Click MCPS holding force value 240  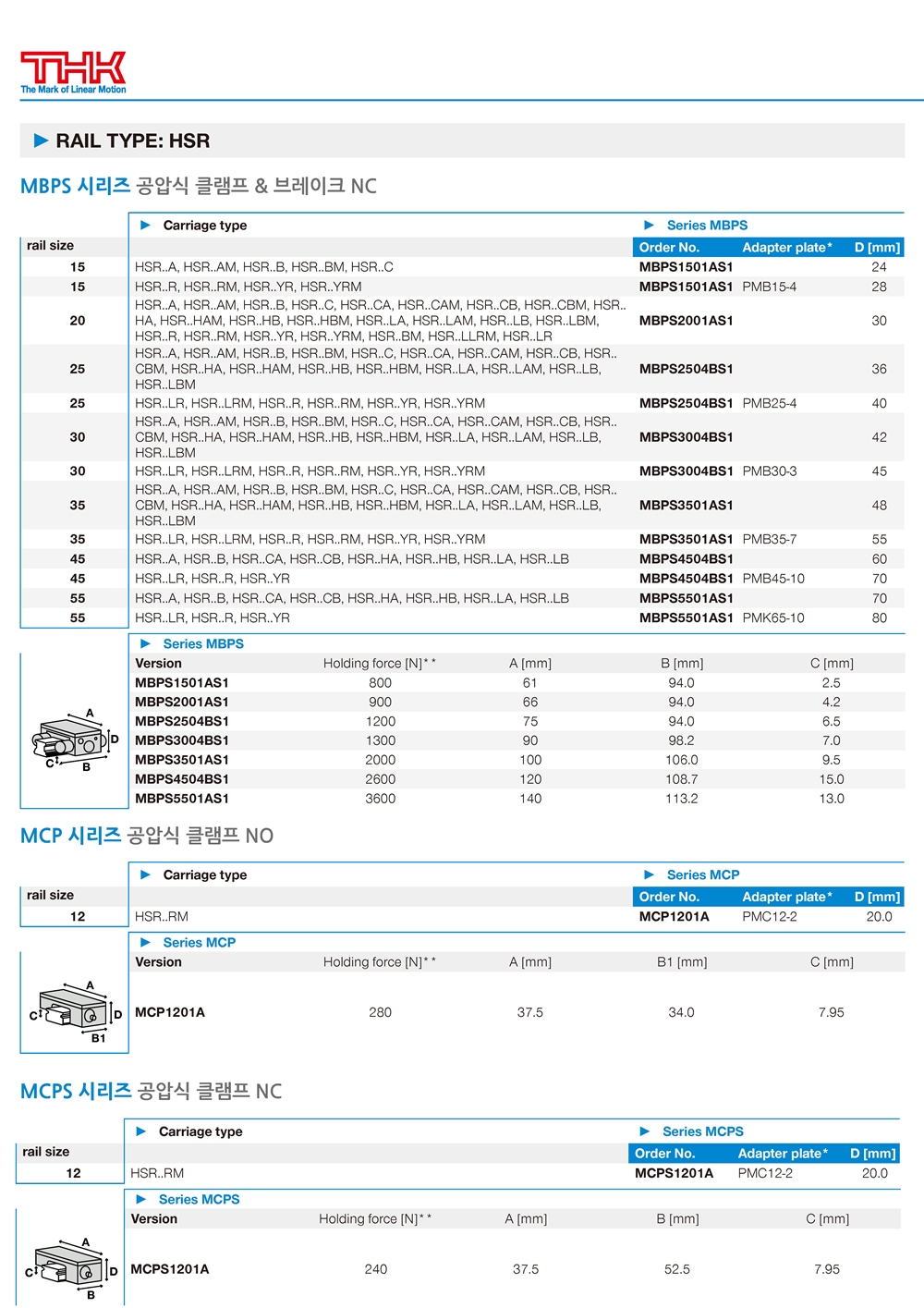click(x=376, y=1270)
